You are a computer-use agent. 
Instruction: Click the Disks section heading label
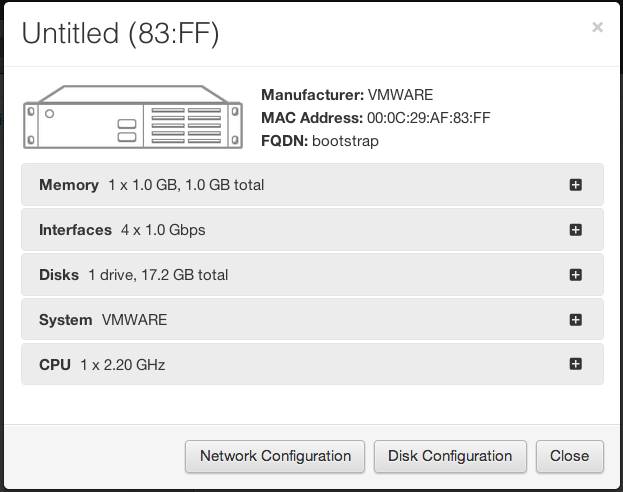[x=59, y=275]
